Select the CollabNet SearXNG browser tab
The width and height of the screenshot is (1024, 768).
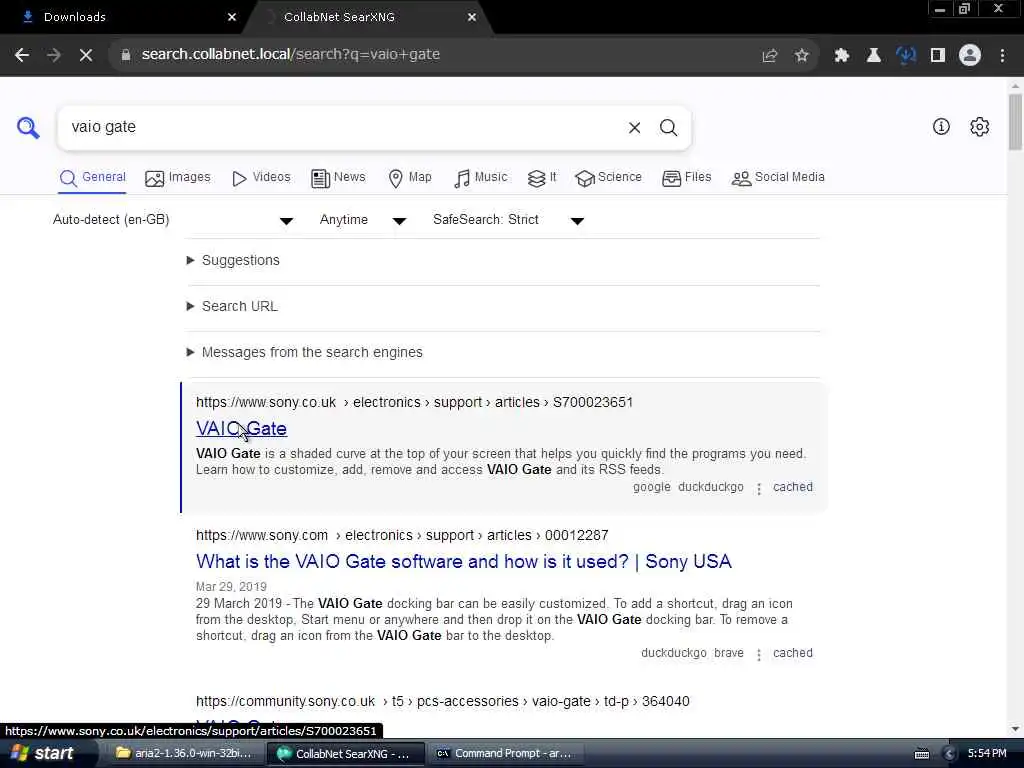[369, 18]
